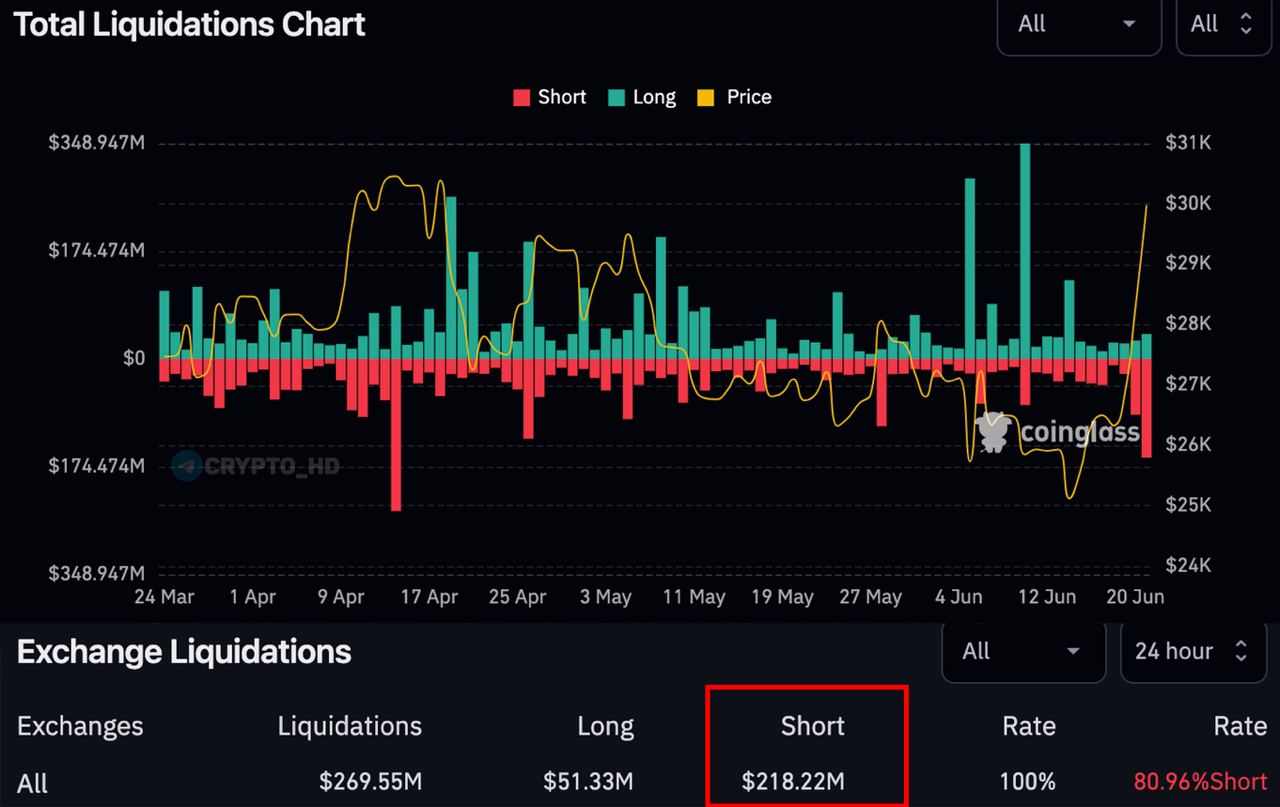Click the Exchanges column header
This screenshot has height=807, width=1280.
[80, 726]
